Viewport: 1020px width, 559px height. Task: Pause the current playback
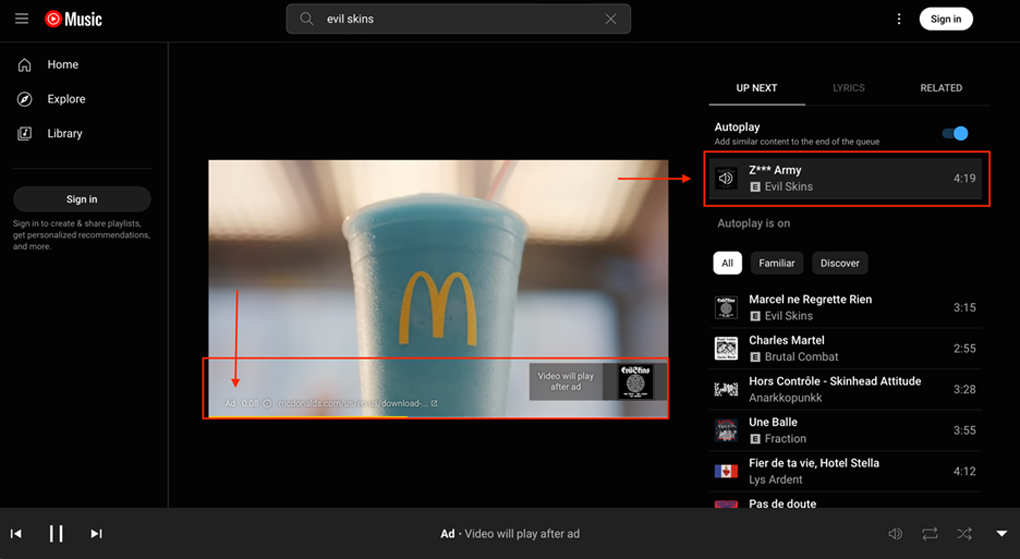coord(56,534)
